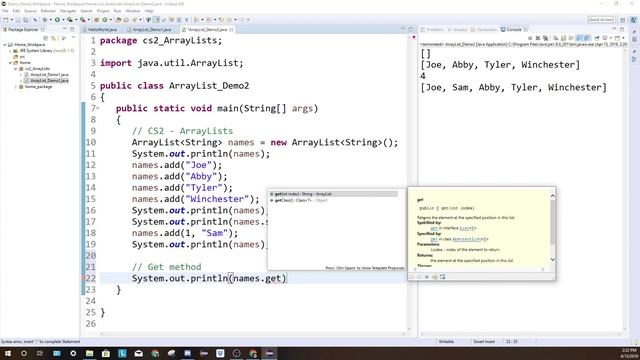Open the Open Console dropdown arrow
Viewport: 640px width, 360px height.
(623, 38)
